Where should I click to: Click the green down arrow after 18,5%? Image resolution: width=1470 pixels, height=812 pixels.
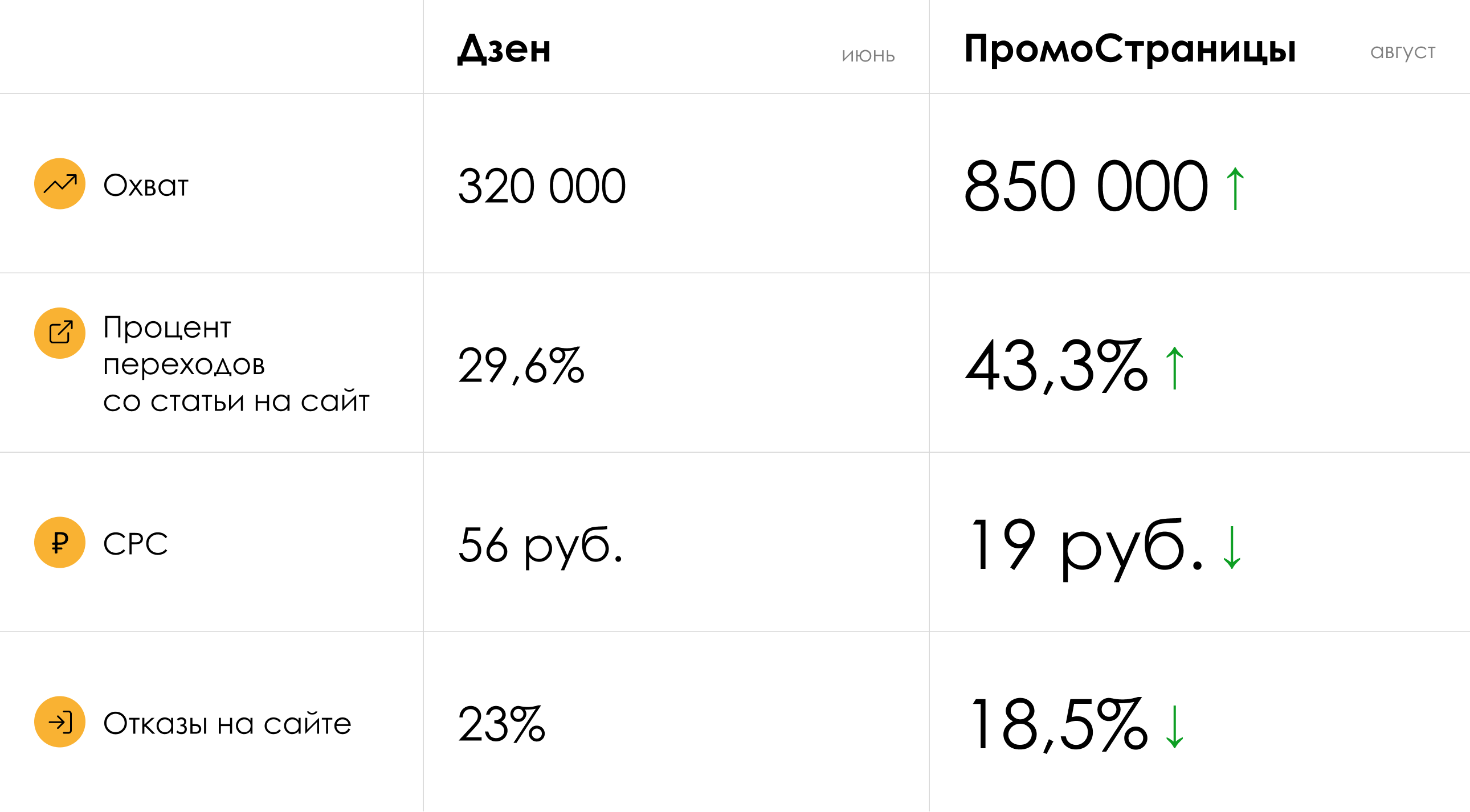pos(1174,727)
